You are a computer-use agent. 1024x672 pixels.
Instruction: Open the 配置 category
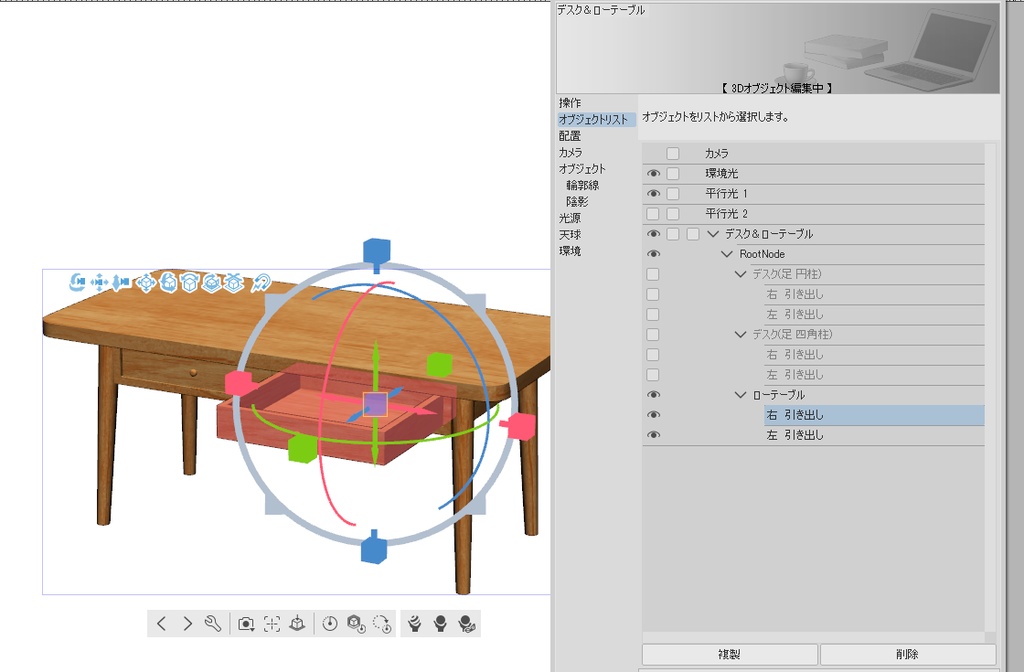570,136
